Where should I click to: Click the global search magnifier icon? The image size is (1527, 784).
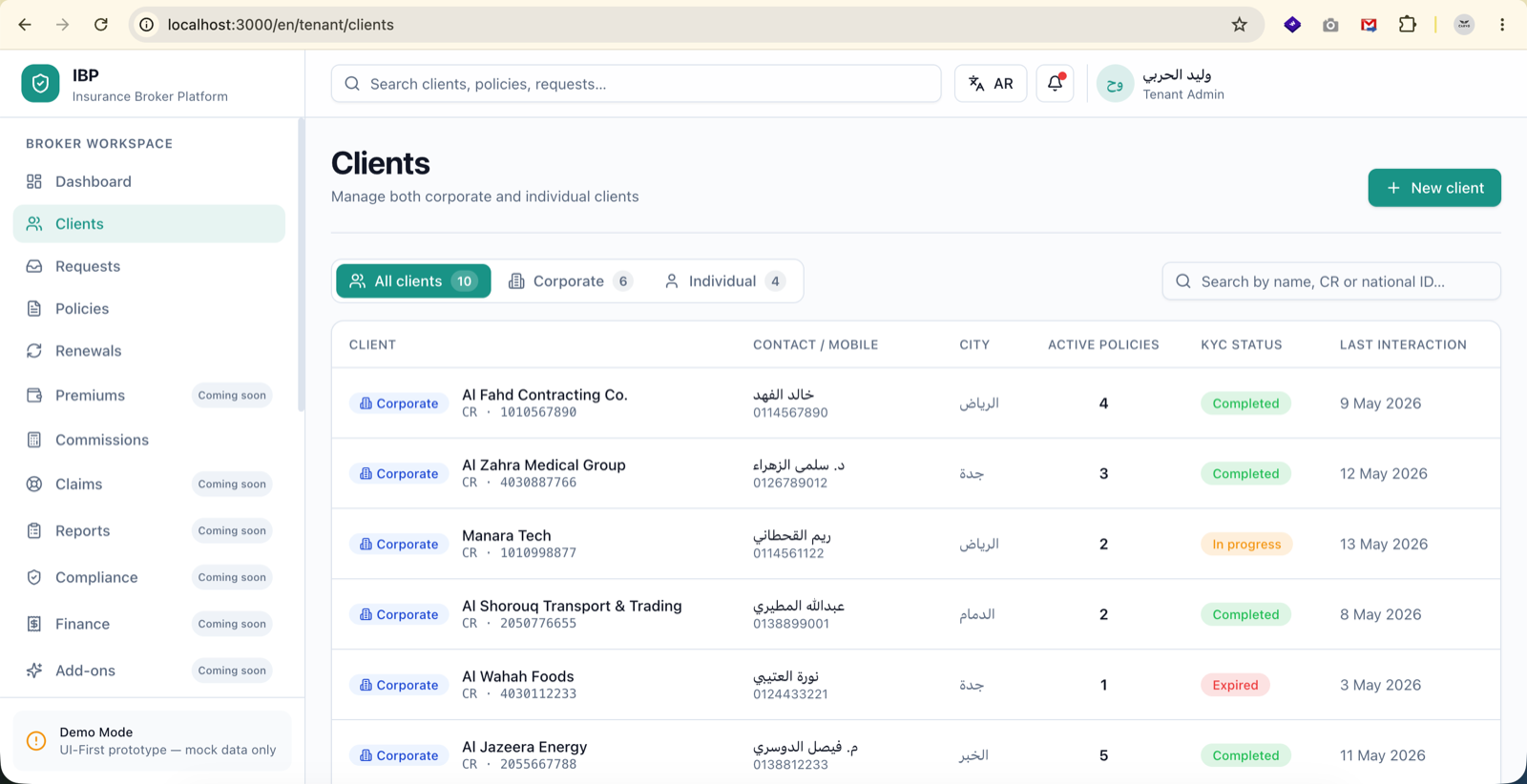(x=352, y=84)
